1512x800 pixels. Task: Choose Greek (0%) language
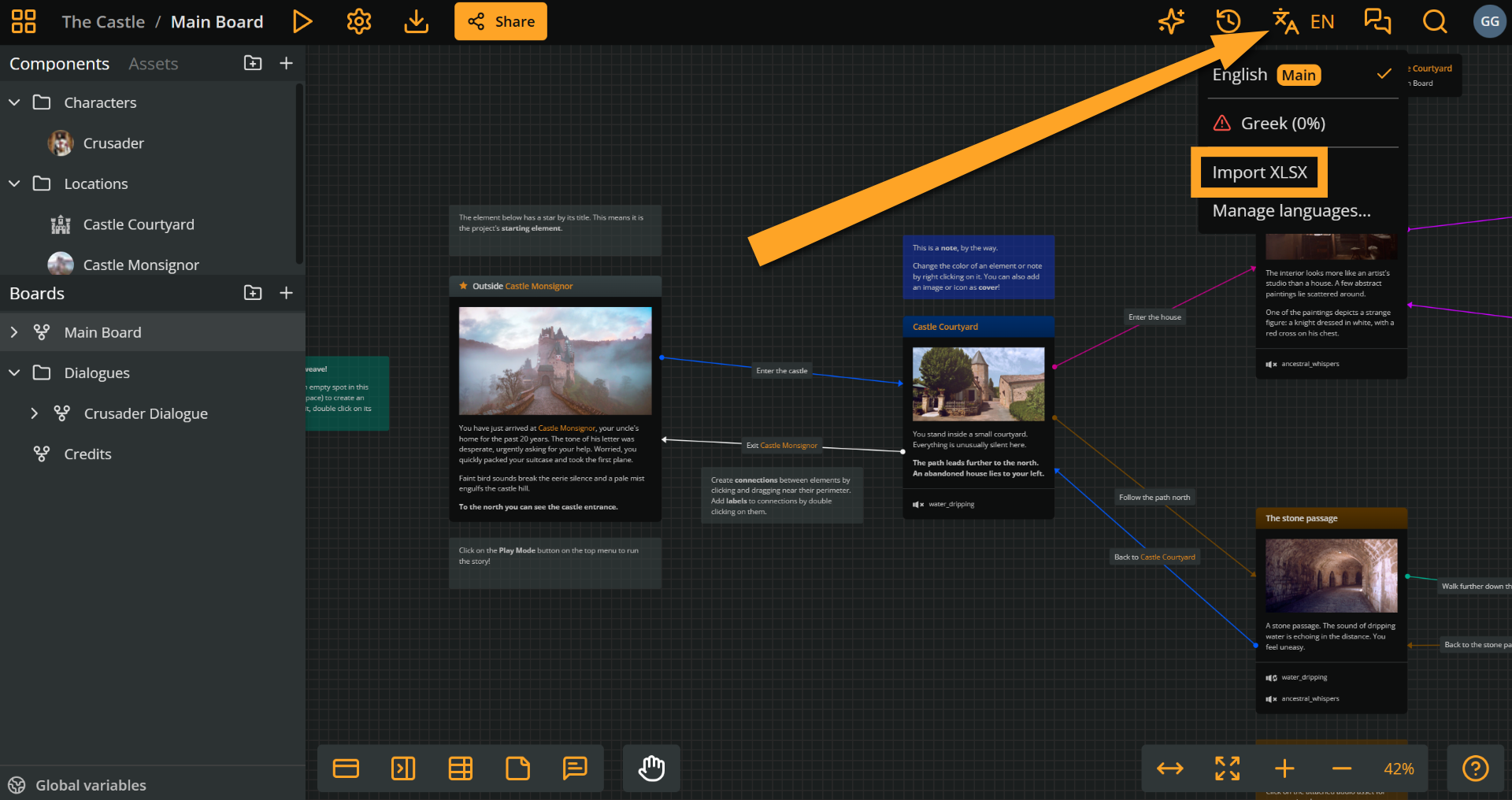1302,124
